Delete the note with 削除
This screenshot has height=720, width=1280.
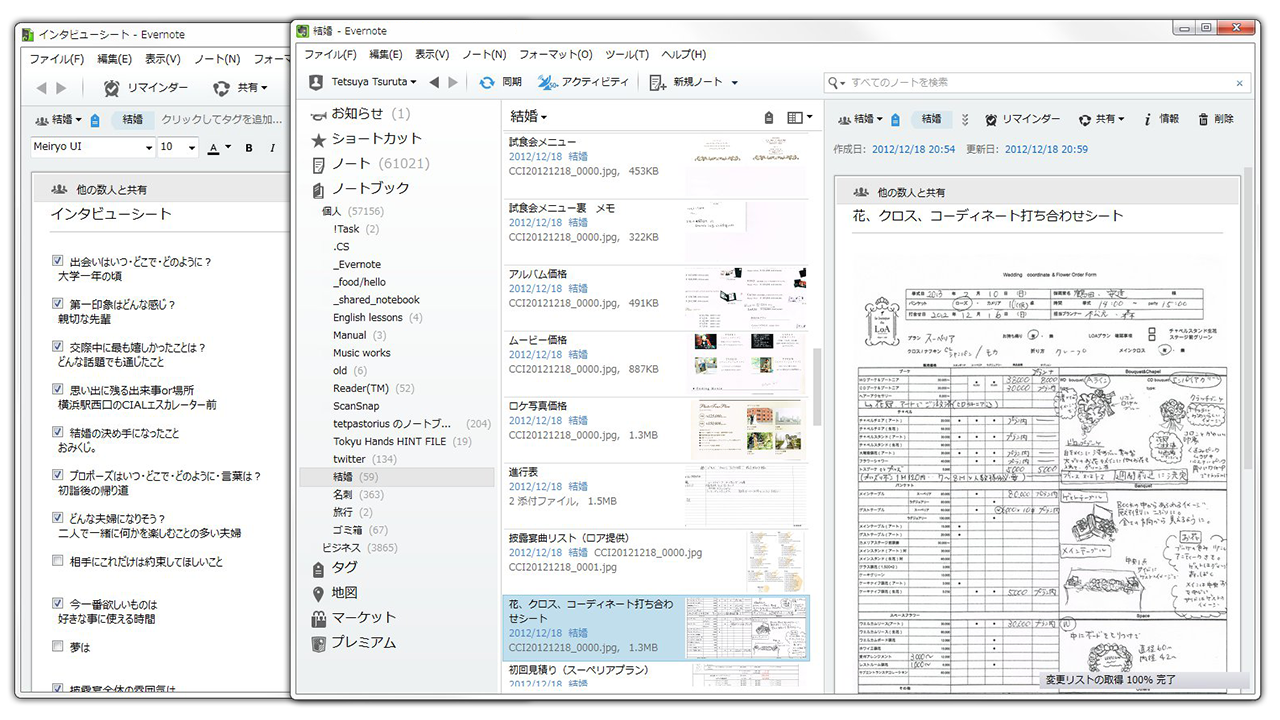pyautogui.click(x=1215, y=119)
